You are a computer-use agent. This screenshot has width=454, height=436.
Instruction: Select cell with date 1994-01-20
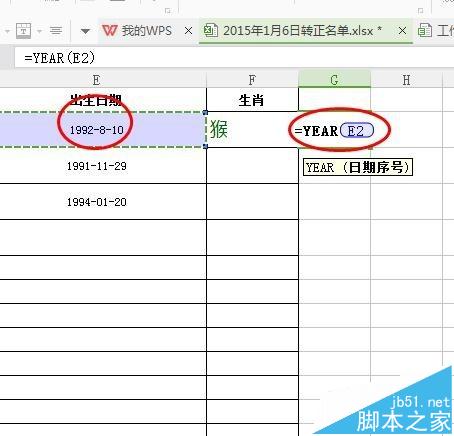coord(103,202)
